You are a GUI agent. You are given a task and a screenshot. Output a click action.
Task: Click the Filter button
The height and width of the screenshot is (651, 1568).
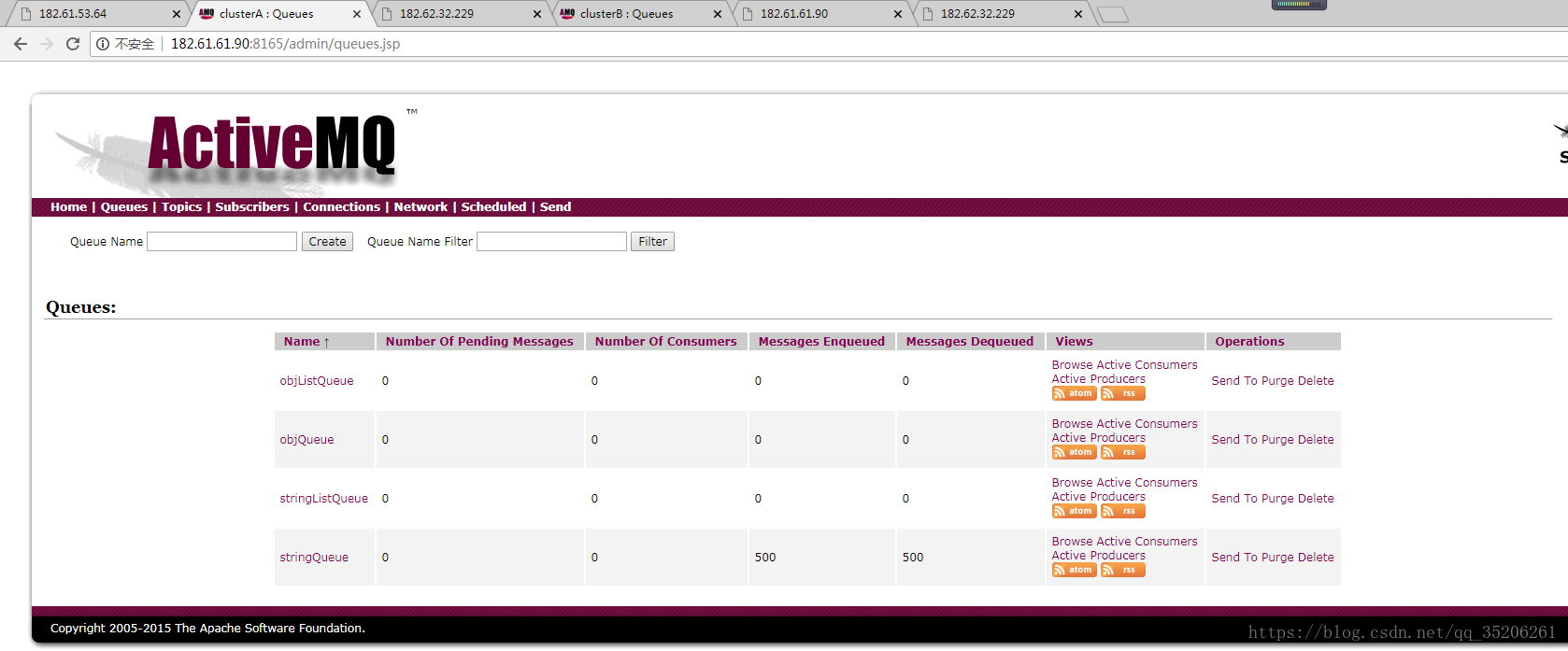pos(652,242)
